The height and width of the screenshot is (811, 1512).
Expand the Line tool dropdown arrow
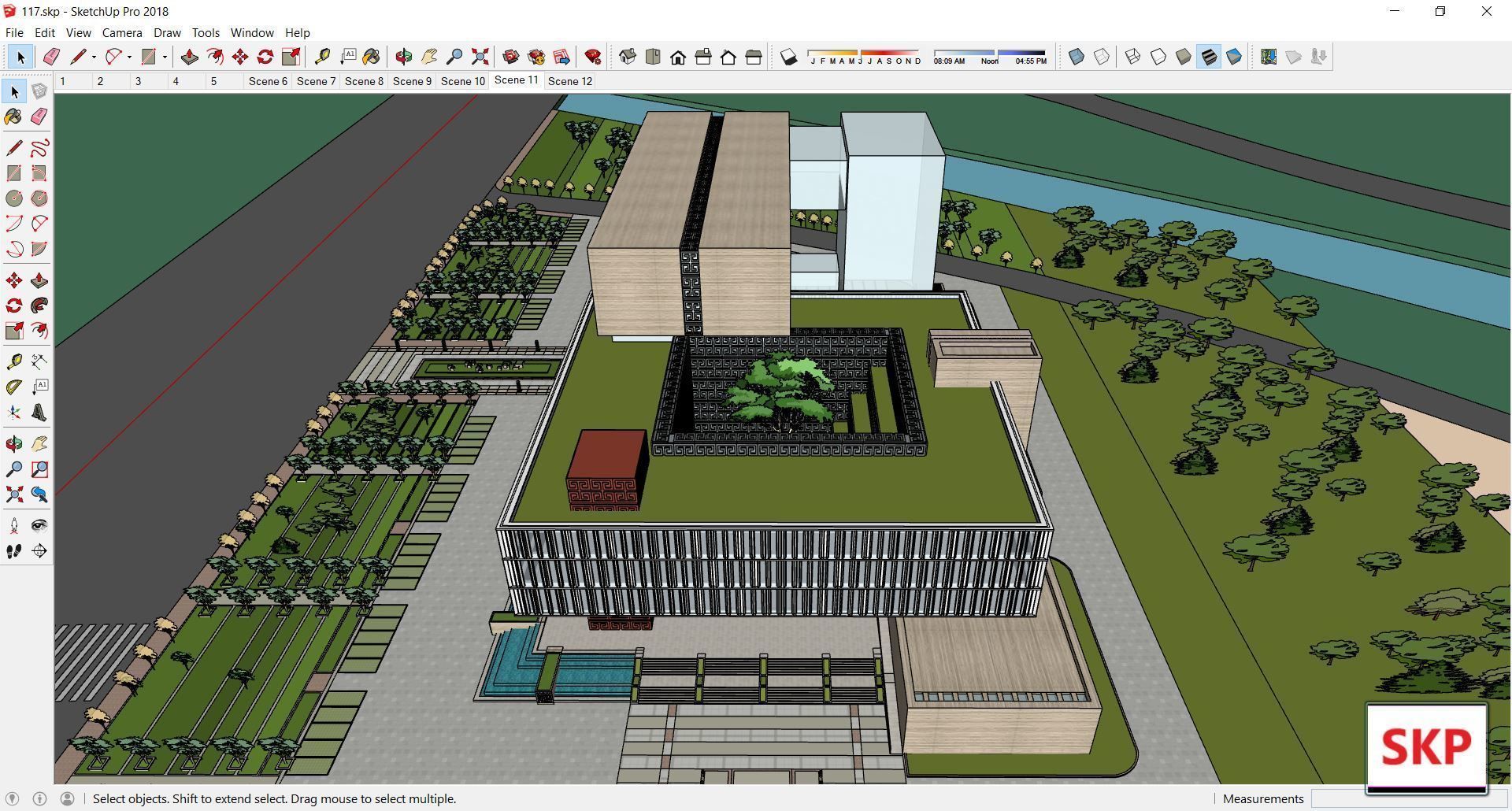coord(94,57)
